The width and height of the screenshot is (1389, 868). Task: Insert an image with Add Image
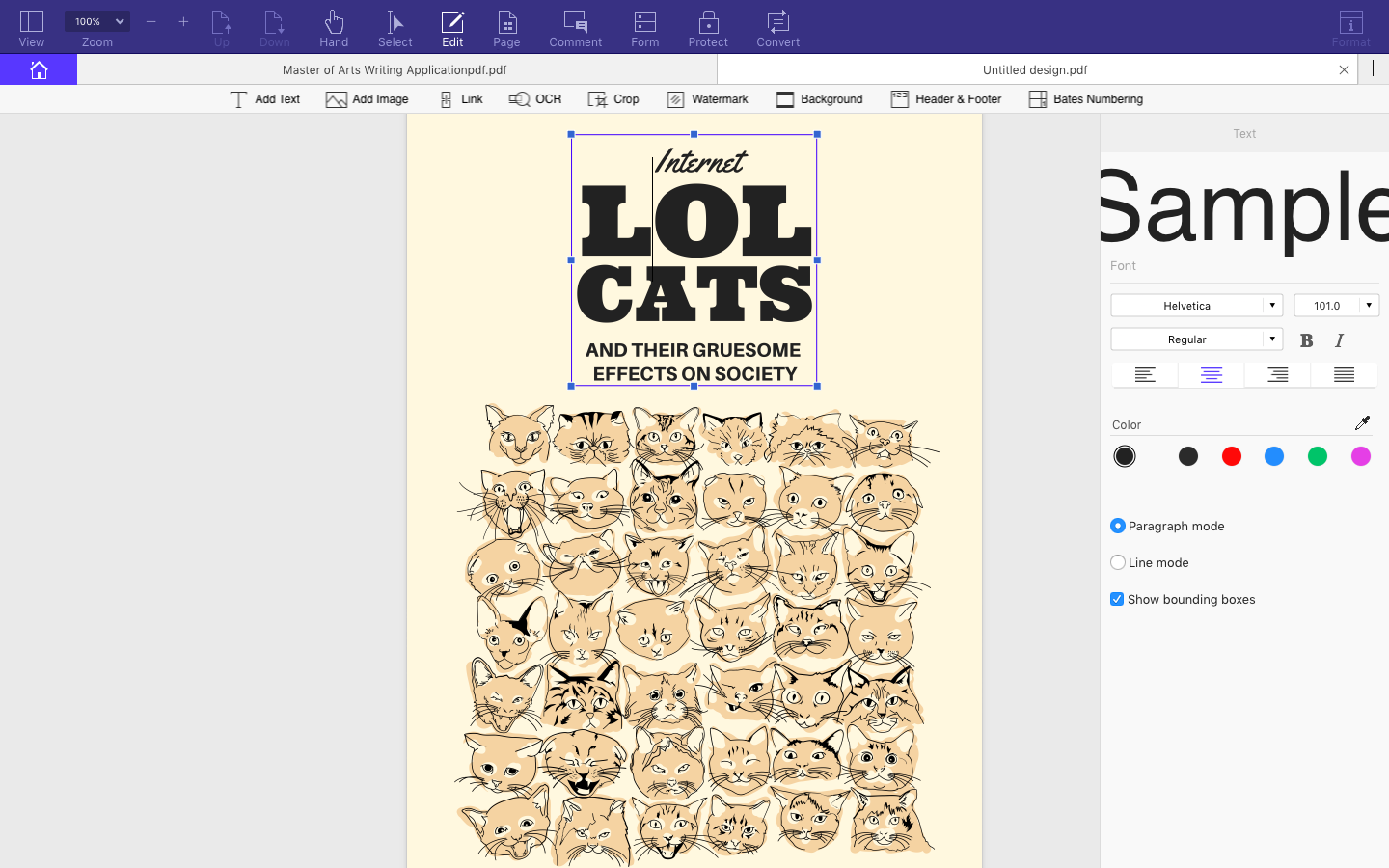[367, 98]
